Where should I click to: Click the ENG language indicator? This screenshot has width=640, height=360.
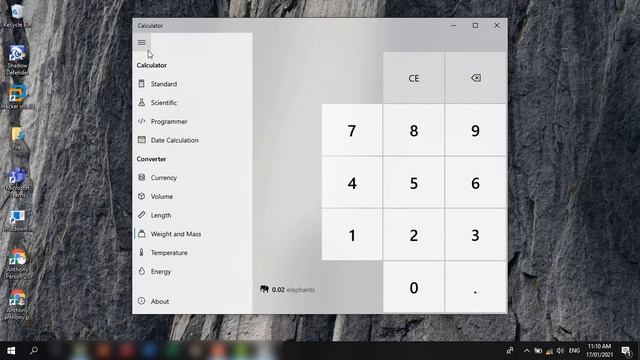tap(574, 351)
